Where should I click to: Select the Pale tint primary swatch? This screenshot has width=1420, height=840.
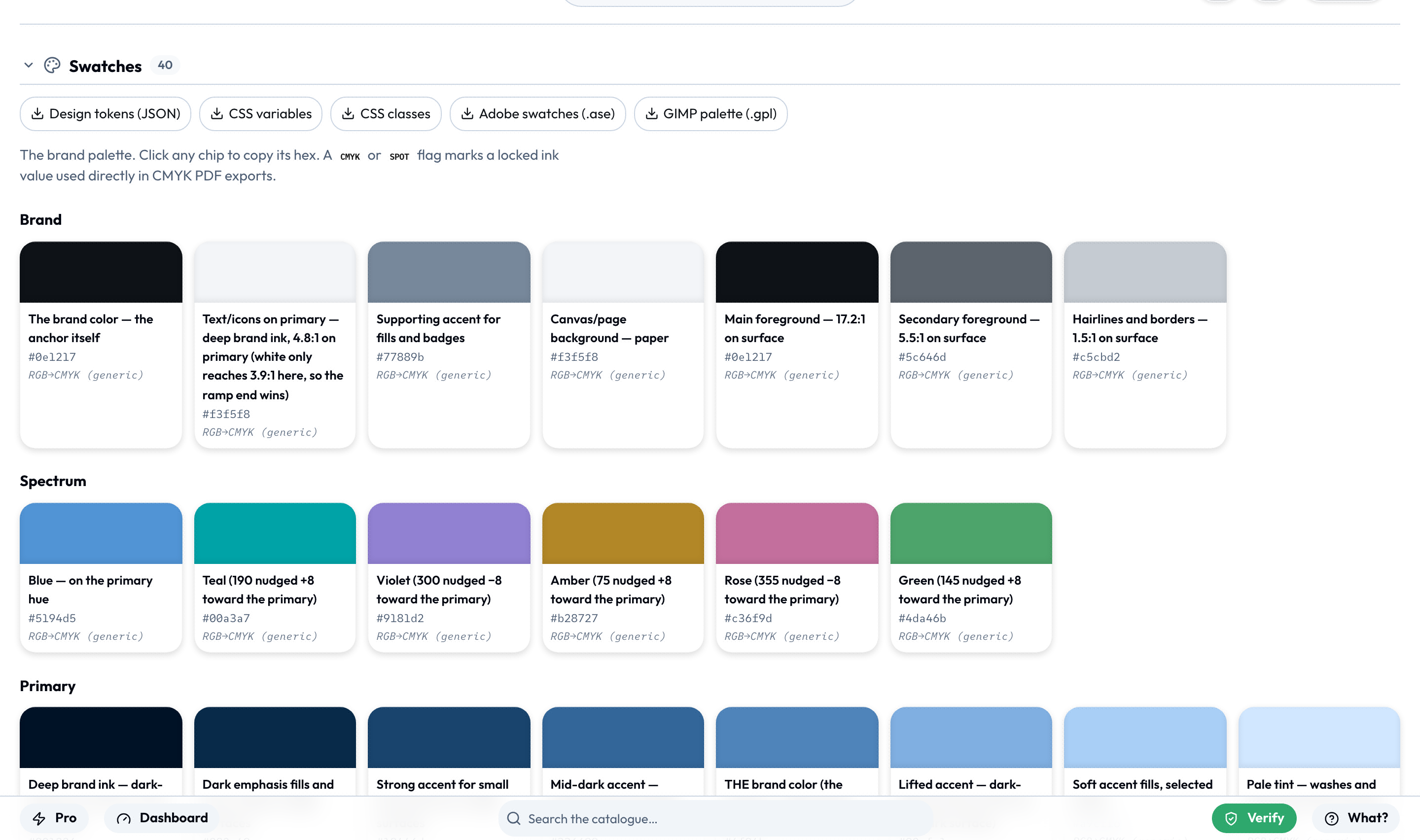click(1319, 751)
